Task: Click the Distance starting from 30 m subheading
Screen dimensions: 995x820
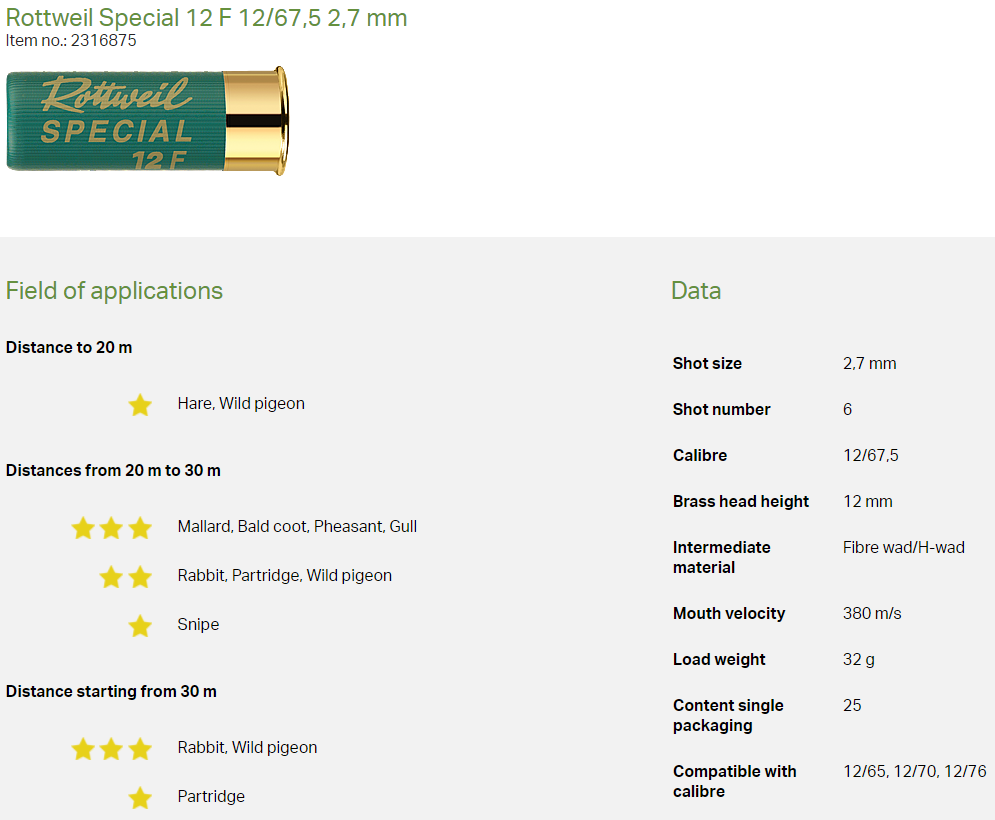Action: coord(111,692)
